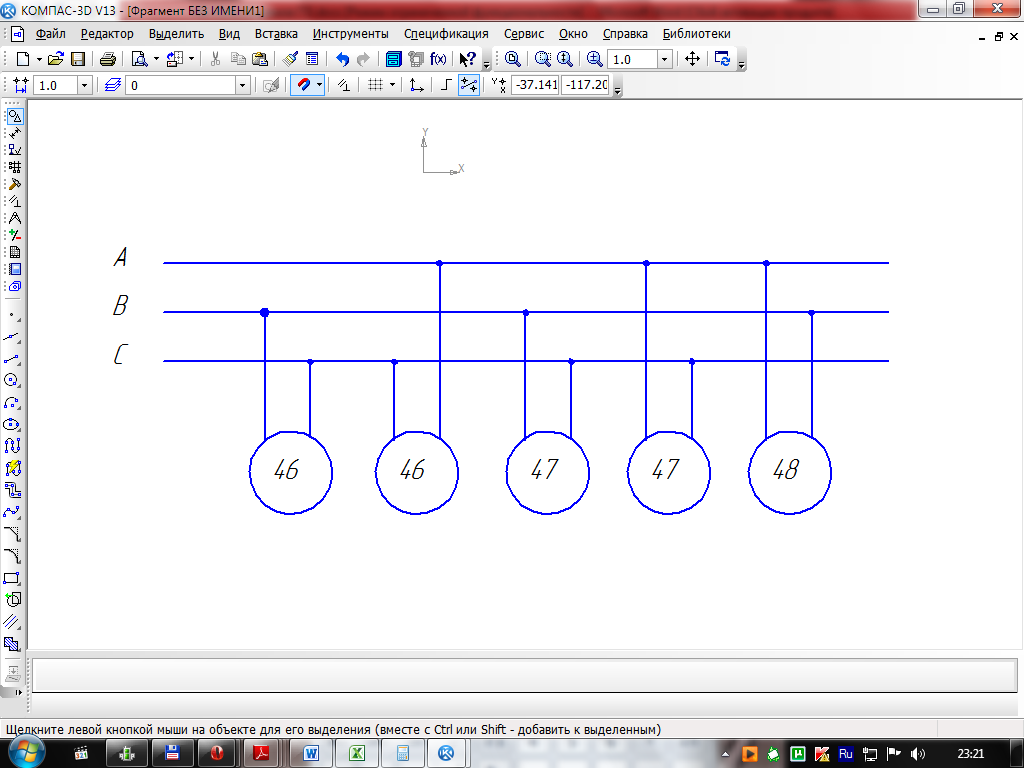Expand the New document dropdown arrow
The width and height of the screenshot is (1024, 768).
(39, 59)
